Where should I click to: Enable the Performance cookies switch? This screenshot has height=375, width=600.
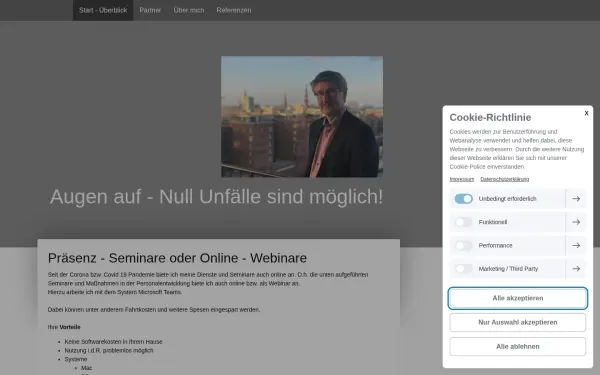click(463, 245)
